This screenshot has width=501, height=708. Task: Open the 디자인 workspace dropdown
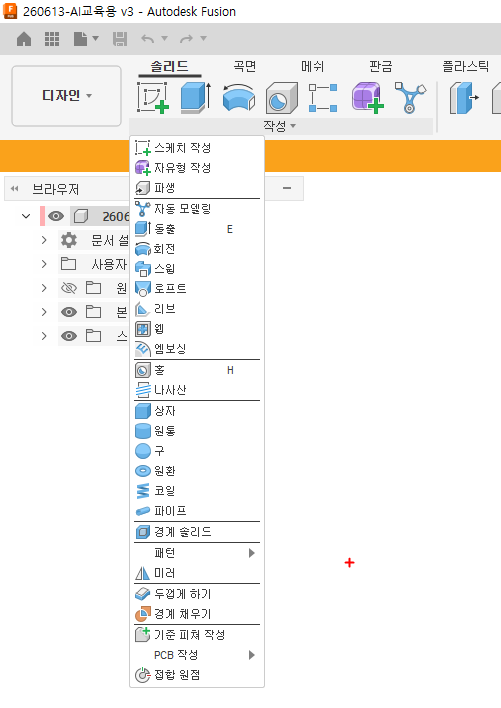coord(66,96)
